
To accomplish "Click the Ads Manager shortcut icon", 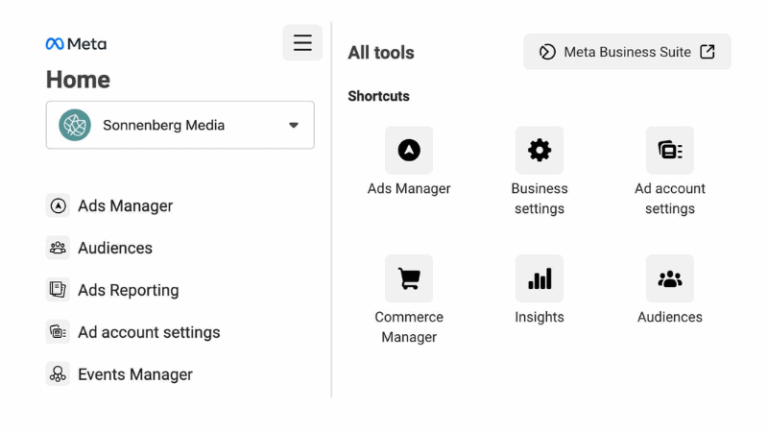I will coord(409,150).
